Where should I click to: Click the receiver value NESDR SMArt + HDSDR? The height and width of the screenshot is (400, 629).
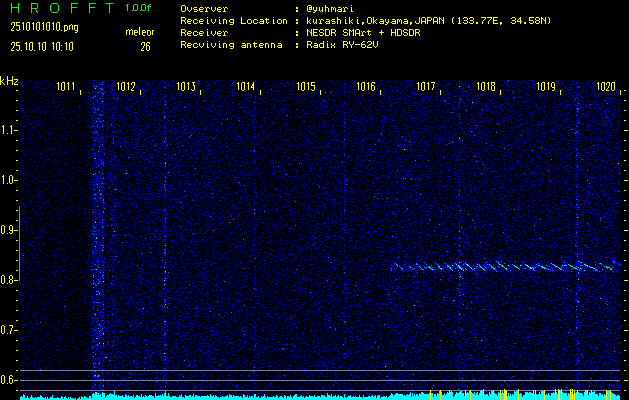pos(363,33)
